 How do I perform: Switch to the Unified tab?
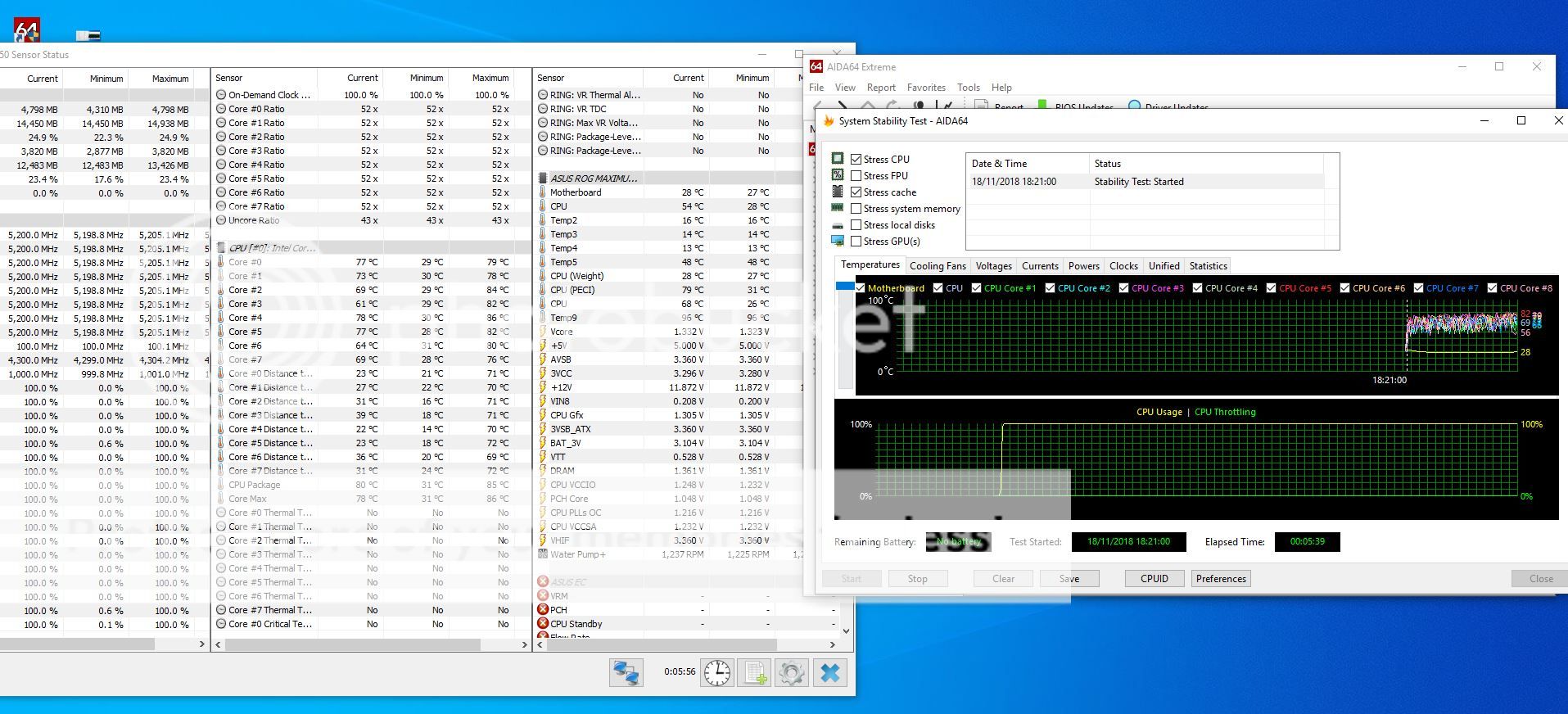coord(1164,266)
